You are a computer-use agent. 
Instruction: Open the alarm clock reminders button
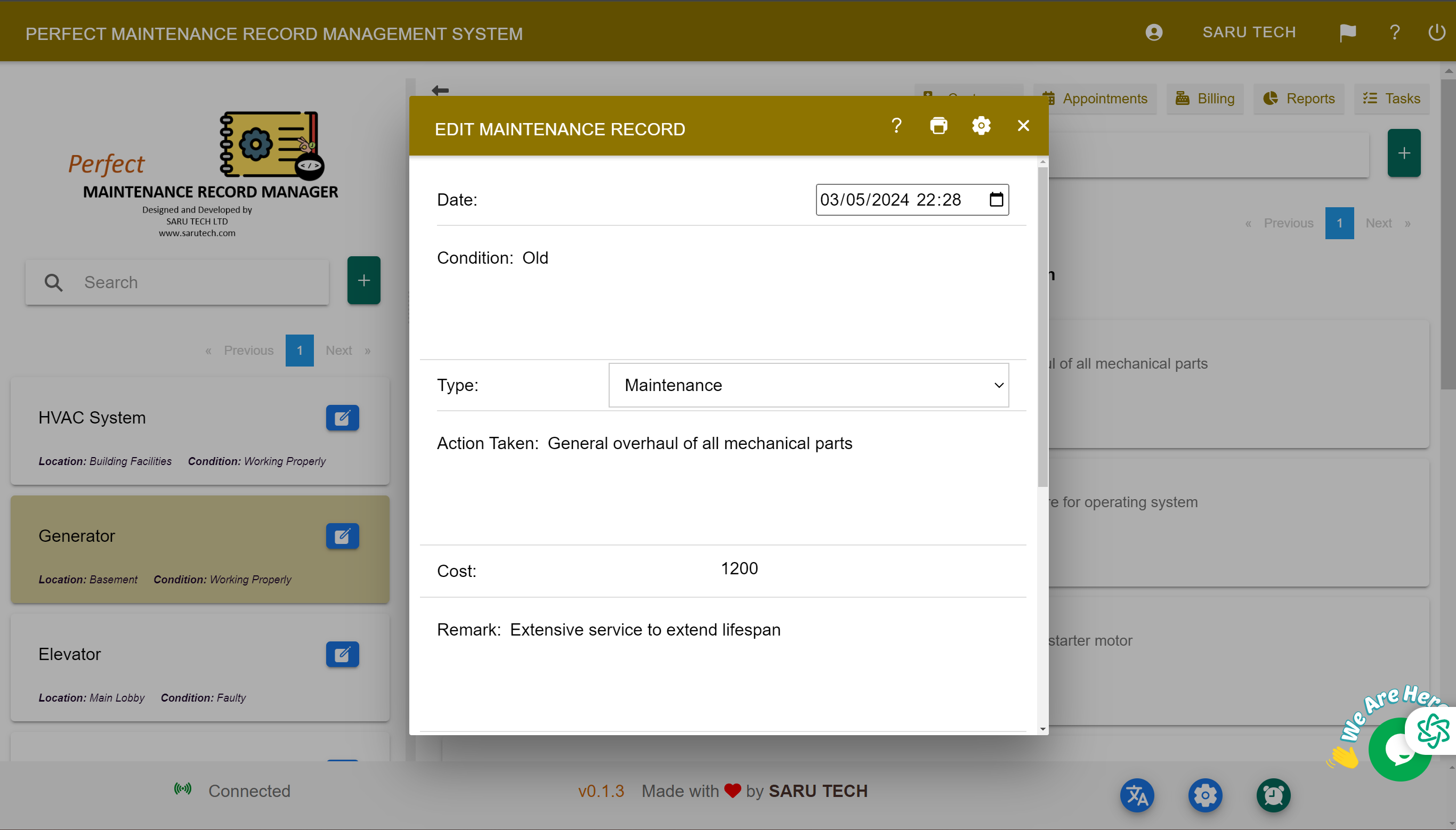click(1273, 796)
